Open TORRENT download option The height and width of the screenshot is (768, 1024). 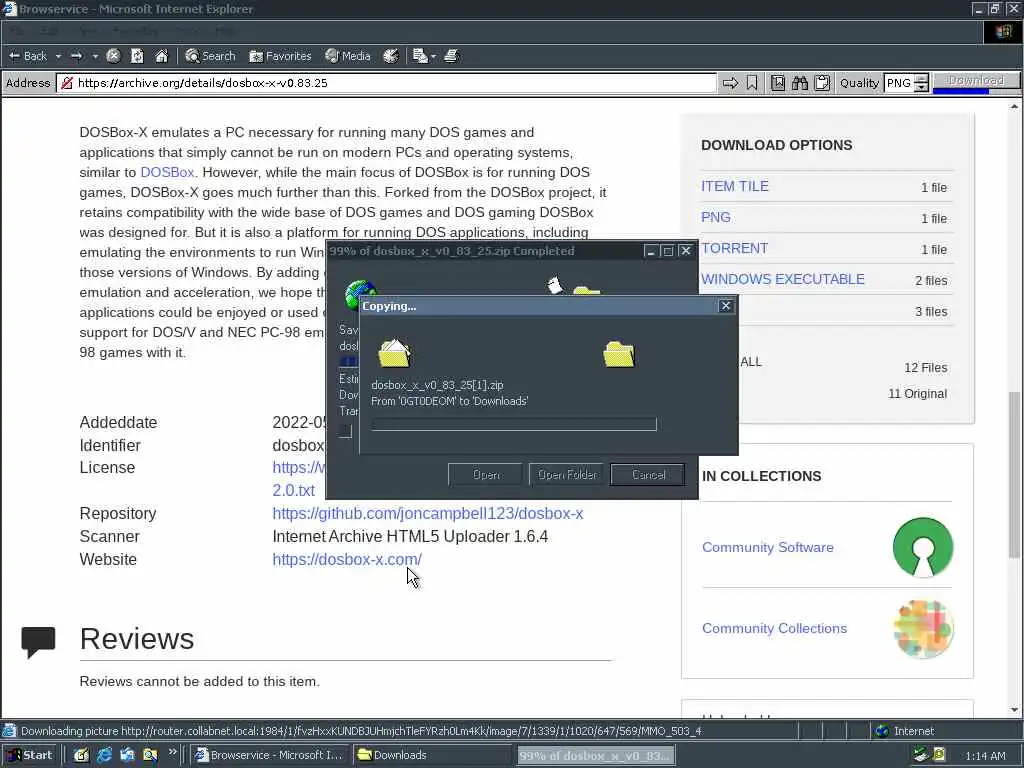pyautogui.click(x=735, y=248)
